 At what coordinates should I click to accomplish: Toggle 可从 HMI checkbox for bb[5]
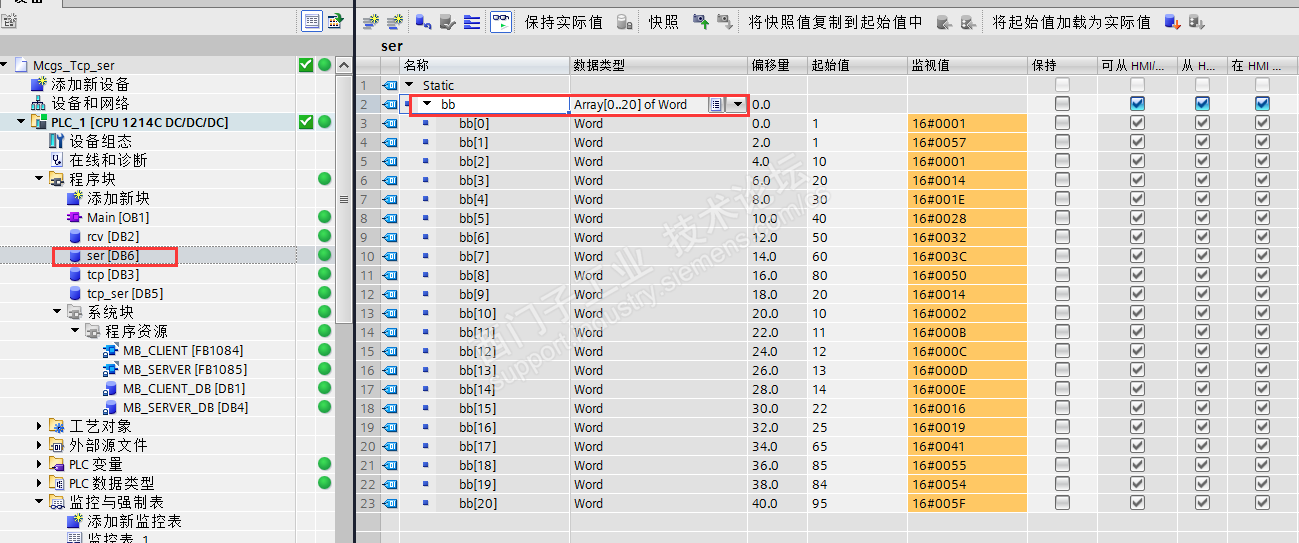click(1137, 218)
